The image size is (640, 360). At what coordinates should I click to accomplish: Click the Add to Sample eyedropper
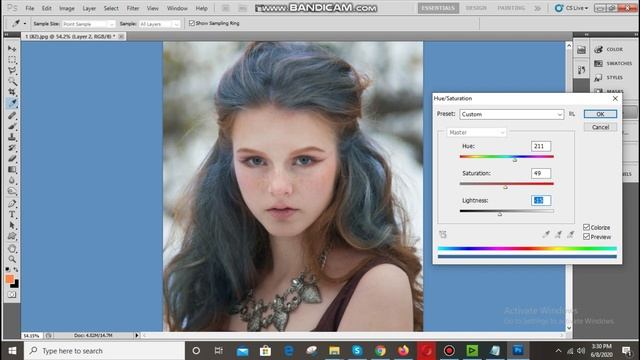tap(558, 234)
